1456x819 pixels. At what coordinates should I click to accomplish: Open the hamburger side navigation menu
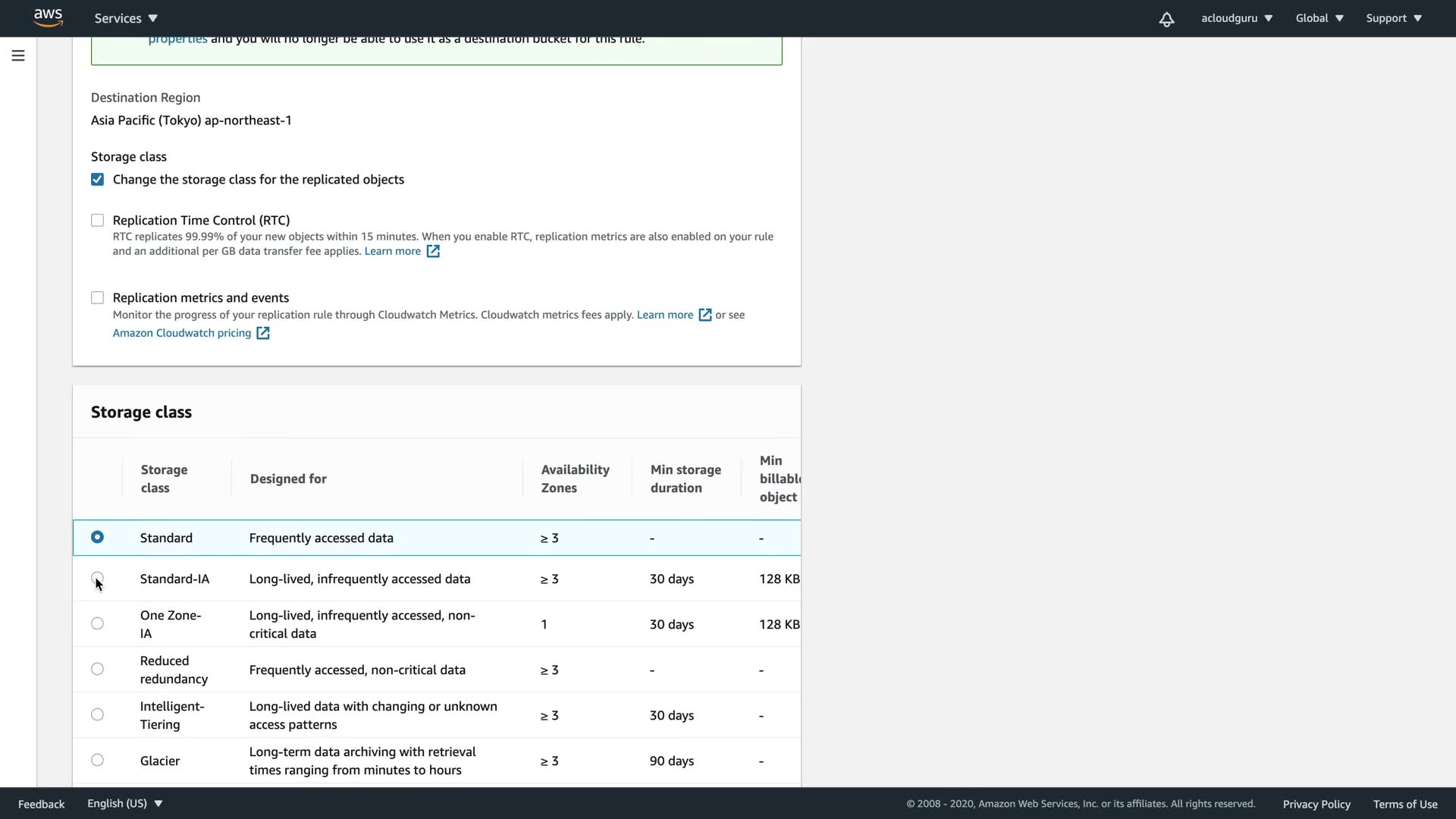pyautogui.click(x=18, y=55)
